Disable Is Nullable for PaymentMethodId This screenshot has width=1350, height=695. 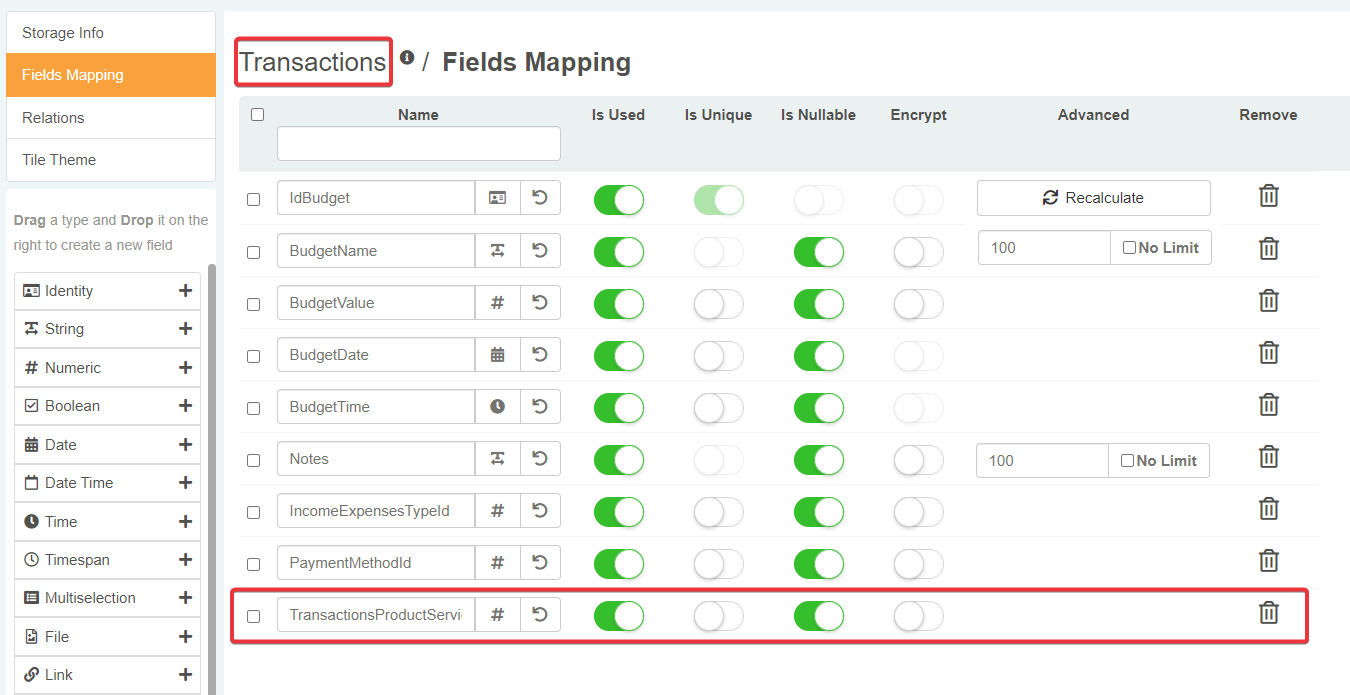point(818,564)
